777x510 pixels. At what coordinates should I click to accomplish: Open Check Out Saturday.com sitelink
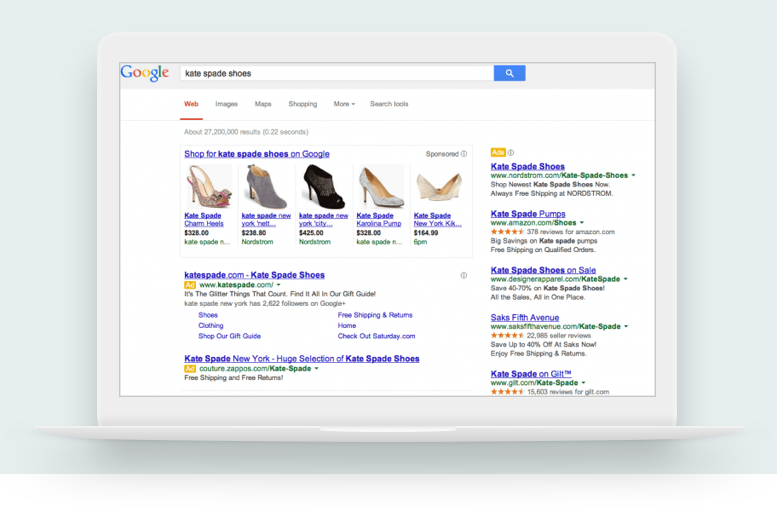coord(377,336)
